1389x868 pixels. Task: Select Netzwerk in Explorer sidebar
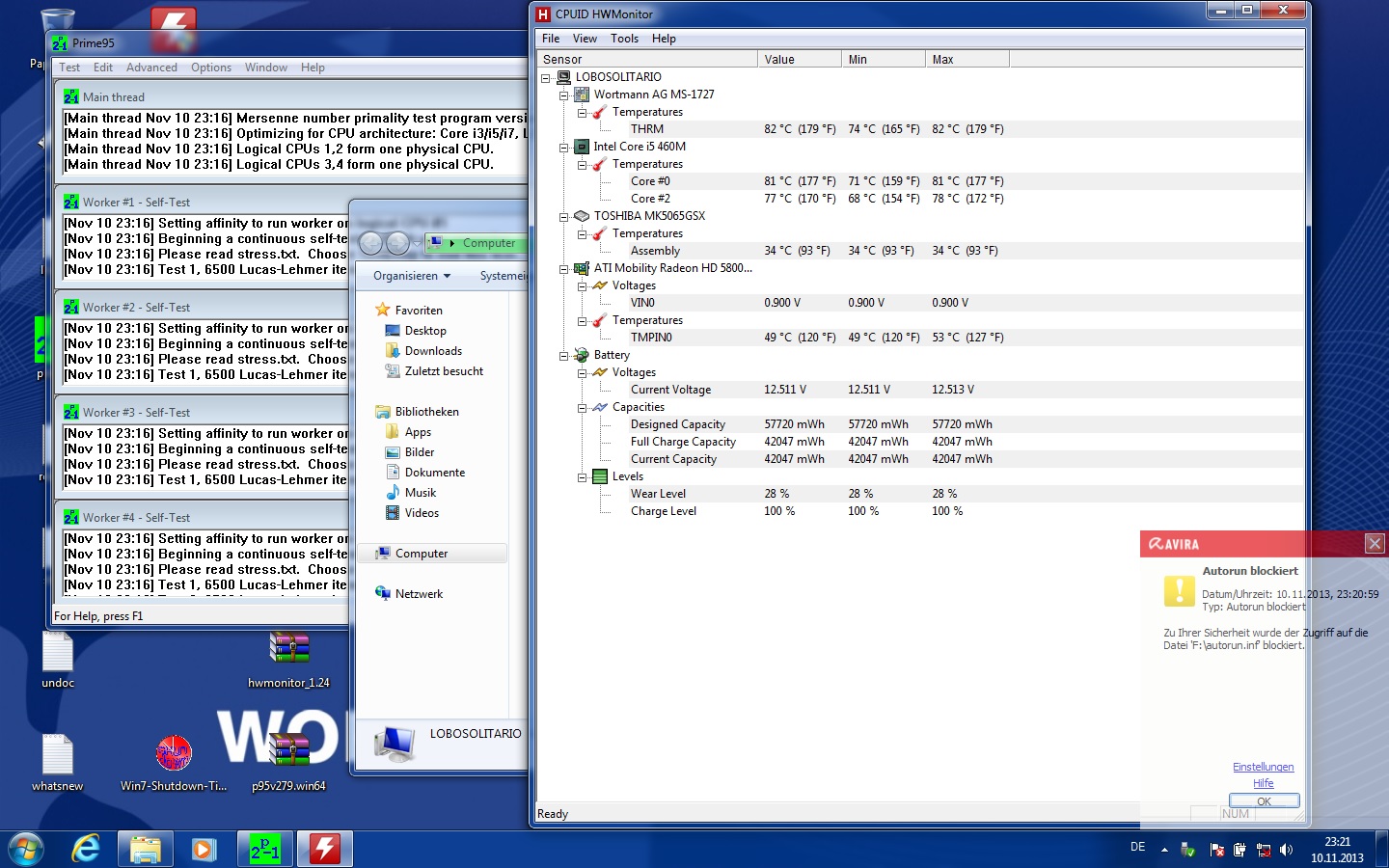click(419, 594)
